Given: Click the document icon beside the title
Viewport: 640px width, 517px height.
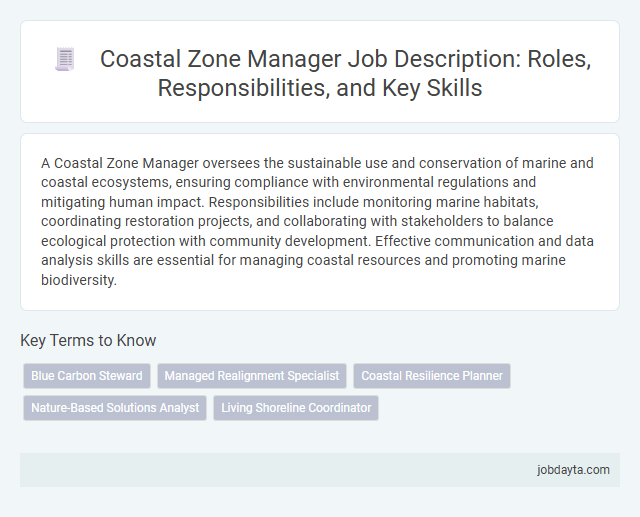Looking at the screenshot, I should coord(65,59).
